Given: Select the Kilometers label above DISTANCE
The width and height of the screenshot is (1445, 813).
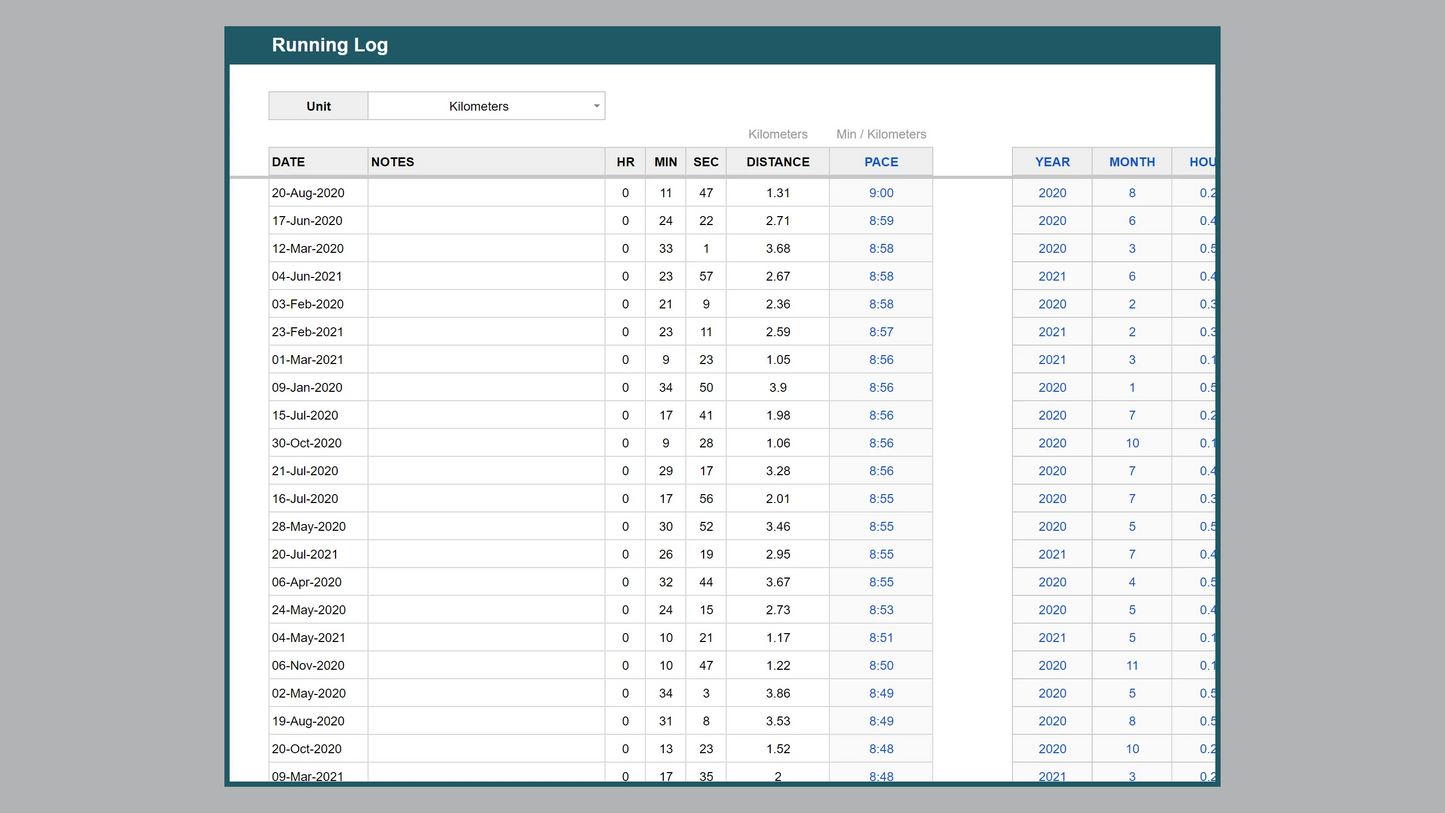Looking at the screenshot, I should (777, 134).
